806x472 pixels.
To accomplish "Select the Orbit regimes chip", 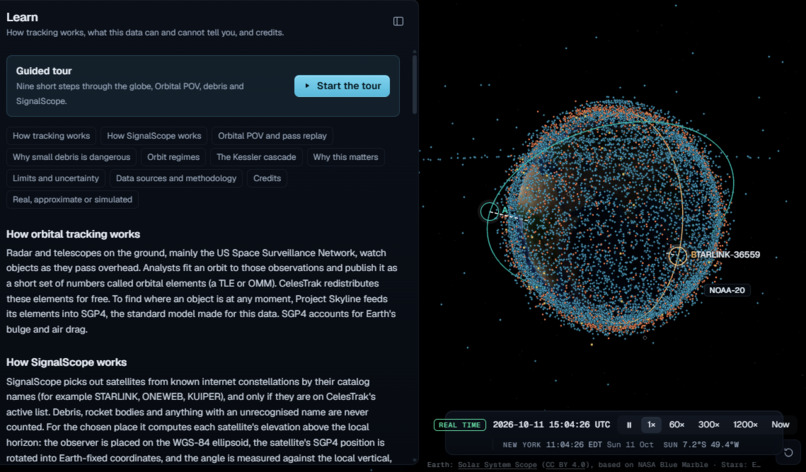I will tap(173, 157).
